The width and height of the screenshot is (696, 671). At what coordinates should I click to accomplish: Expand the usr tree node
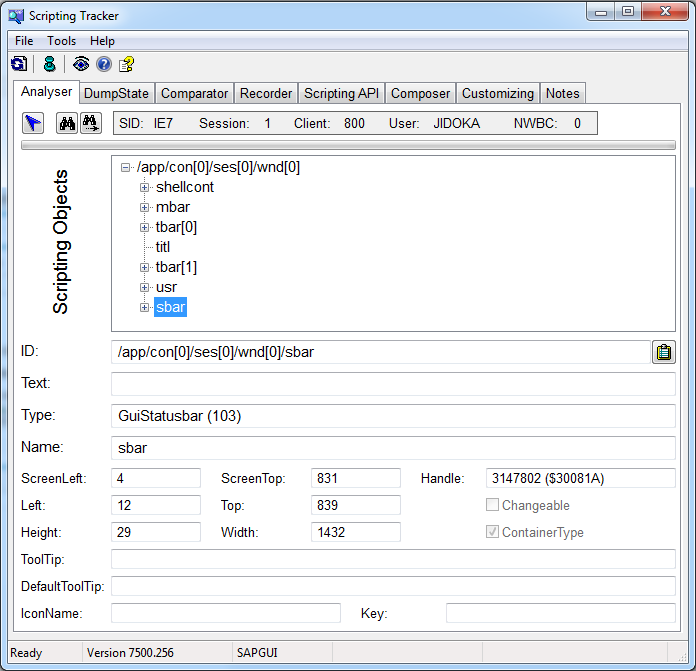[x=145, y=288]
